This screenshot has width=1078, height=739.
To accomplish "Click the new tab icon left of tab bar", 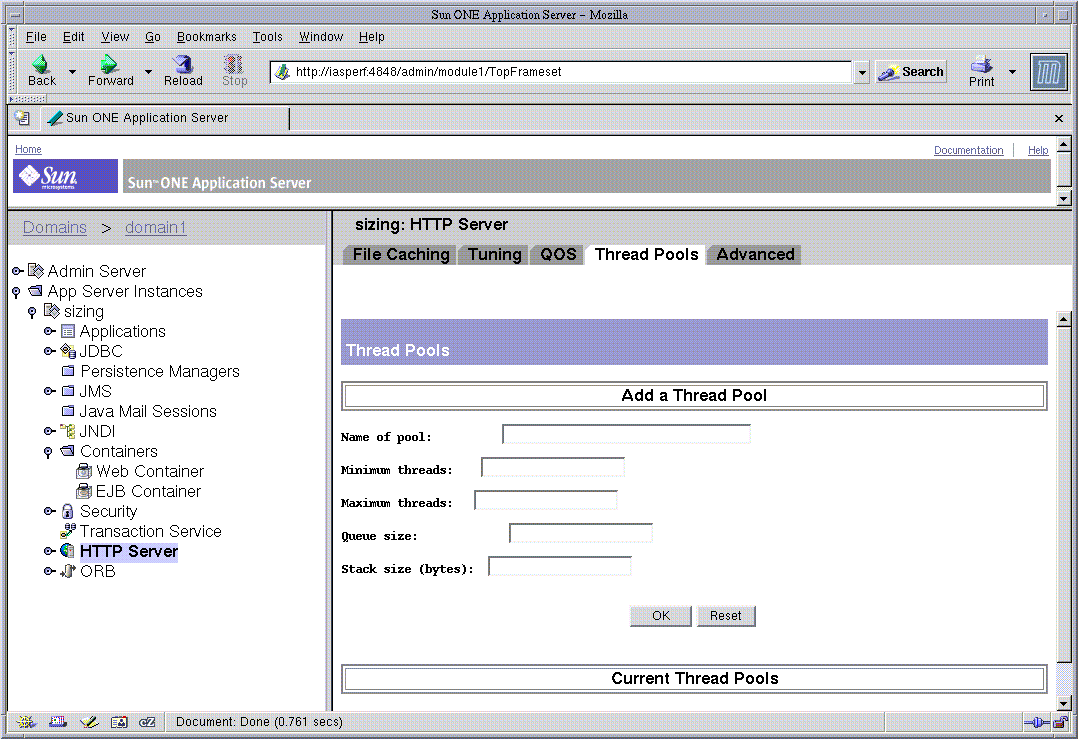I will (22, 118).
